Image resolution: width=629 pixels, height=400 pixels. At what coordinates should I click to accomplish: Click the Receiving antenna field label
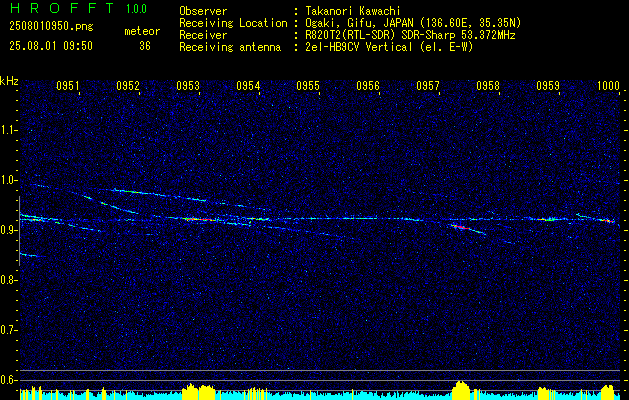point(230,47)
